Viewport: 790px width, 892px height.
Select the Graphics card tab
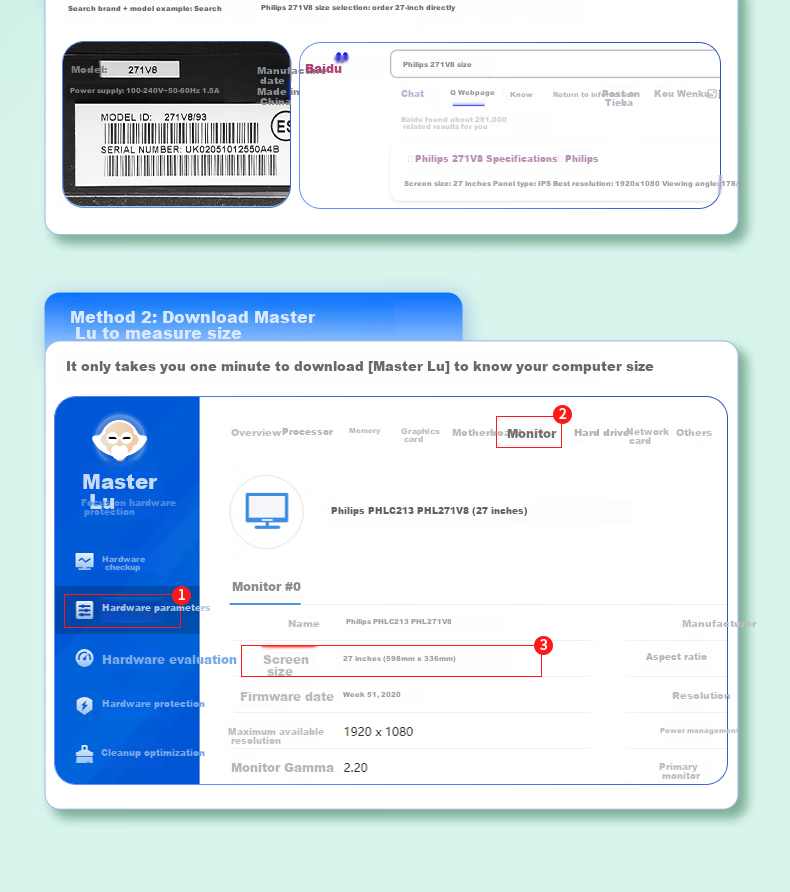(x=420, y=435)
